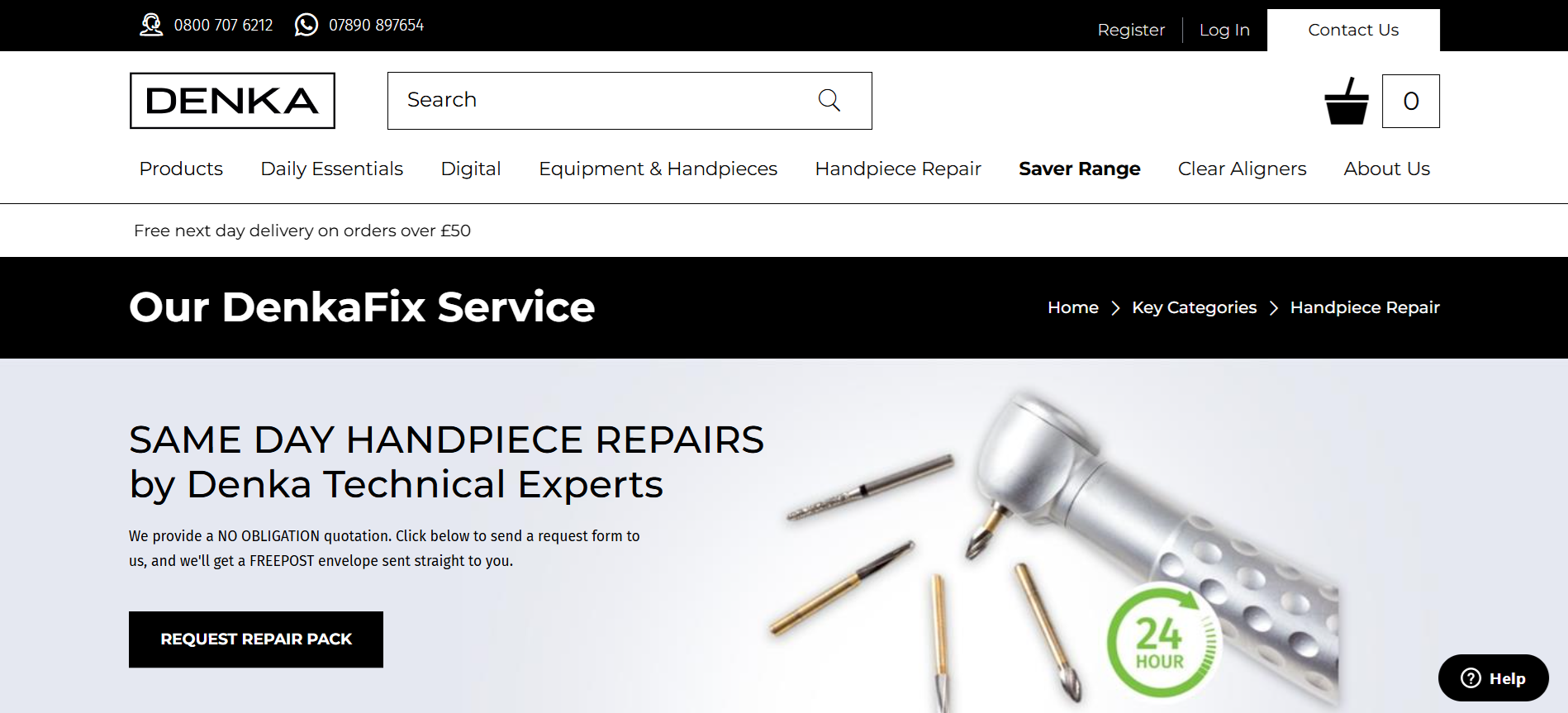Open Equipment & Handpieces menu
The height and width of the screenshot is (713, 1568).
658,169
